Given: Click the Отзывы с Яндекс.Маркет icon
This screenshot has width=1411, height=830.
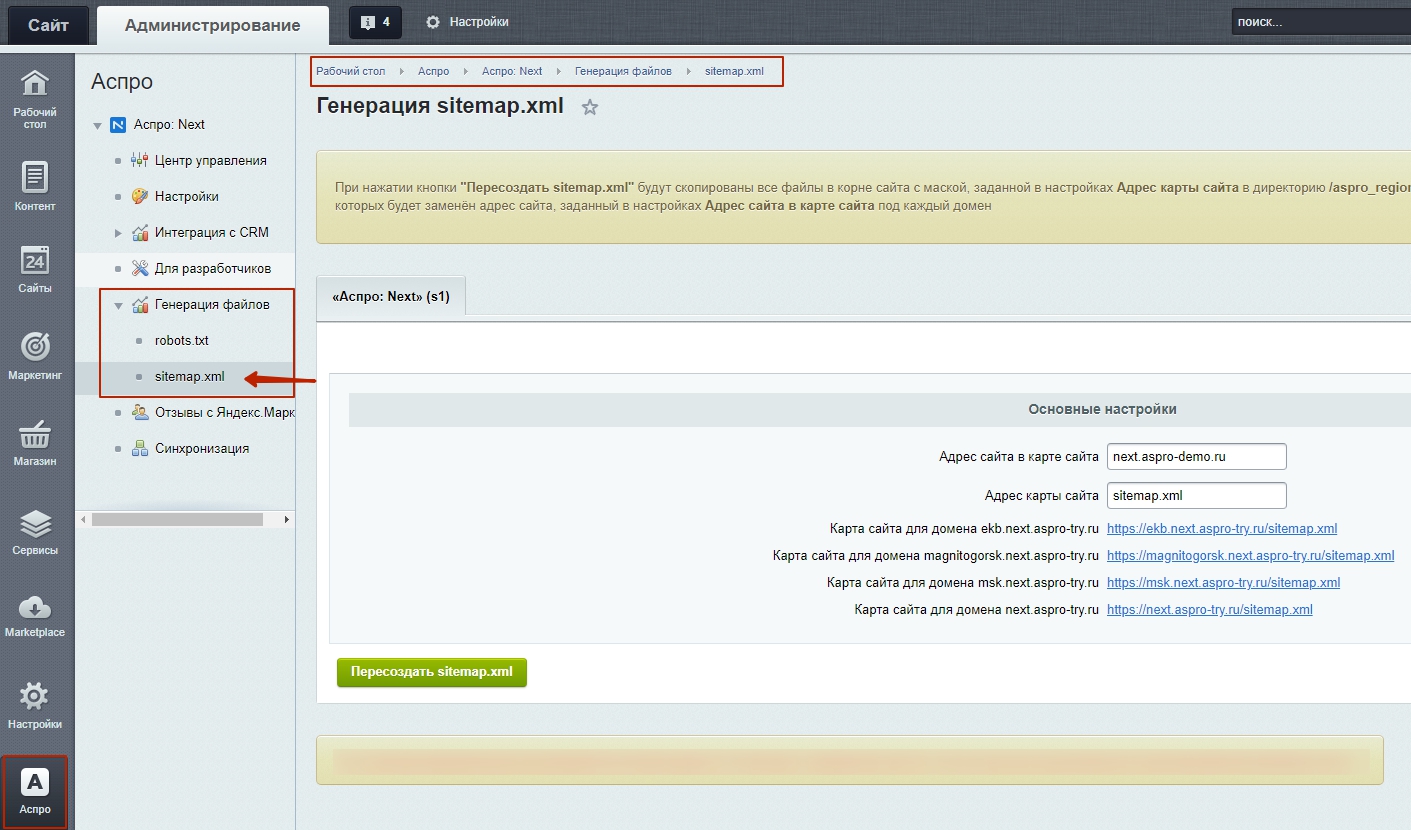Looking at the screenshot, I should point(140,413).
